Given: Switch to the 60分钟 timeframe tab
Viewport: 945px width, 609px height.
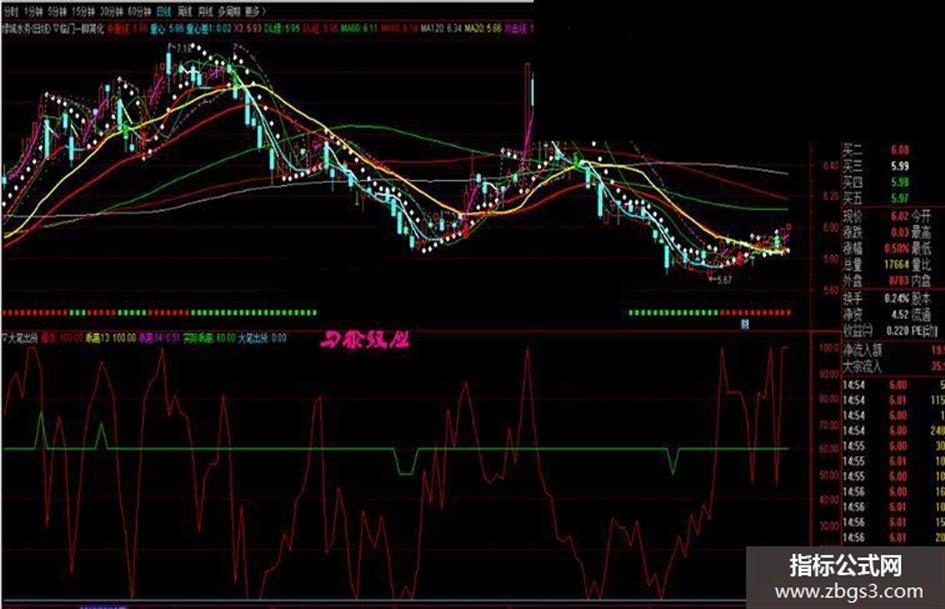Looking at the screenshot, I should tap(140, 11).
